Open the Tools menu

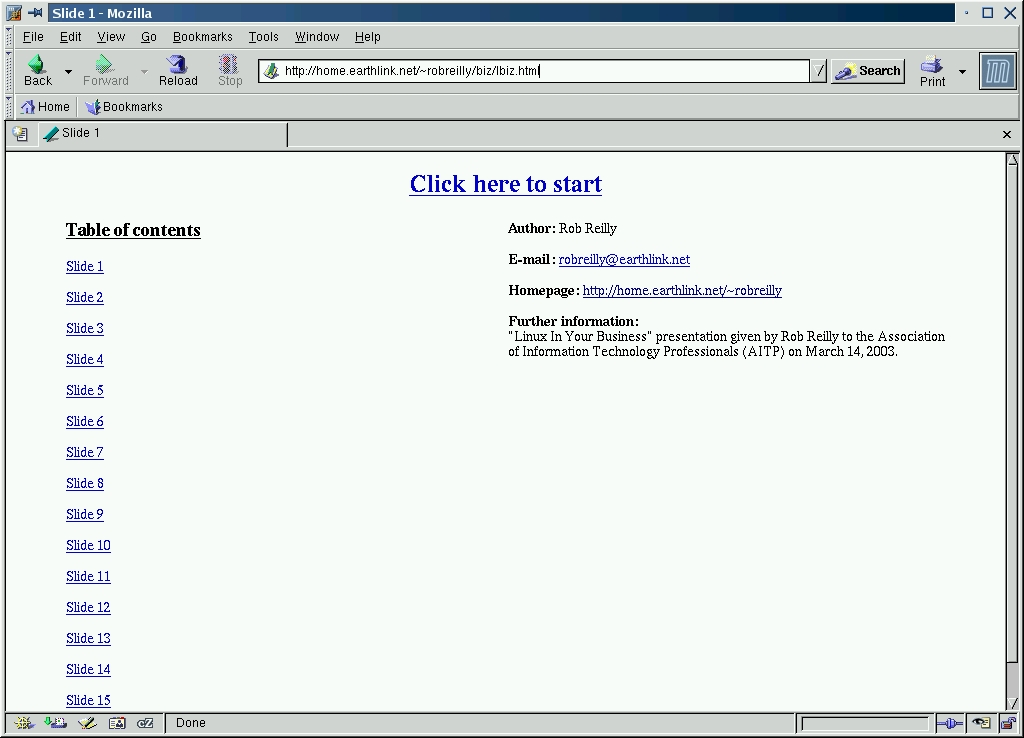coord(264,37)
